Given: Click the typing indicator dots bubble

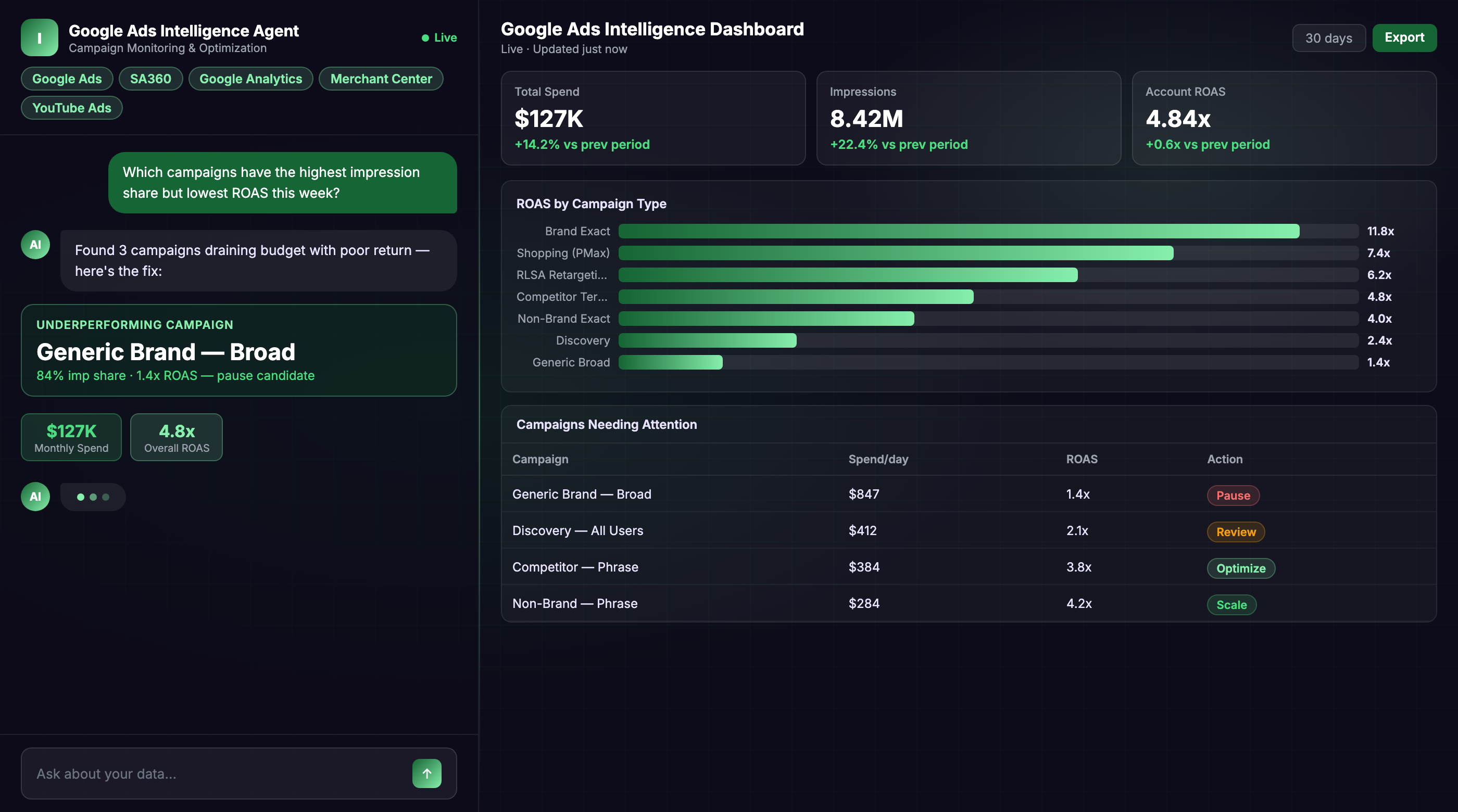Looking at the screenshot, I should (x=93, y=497).
